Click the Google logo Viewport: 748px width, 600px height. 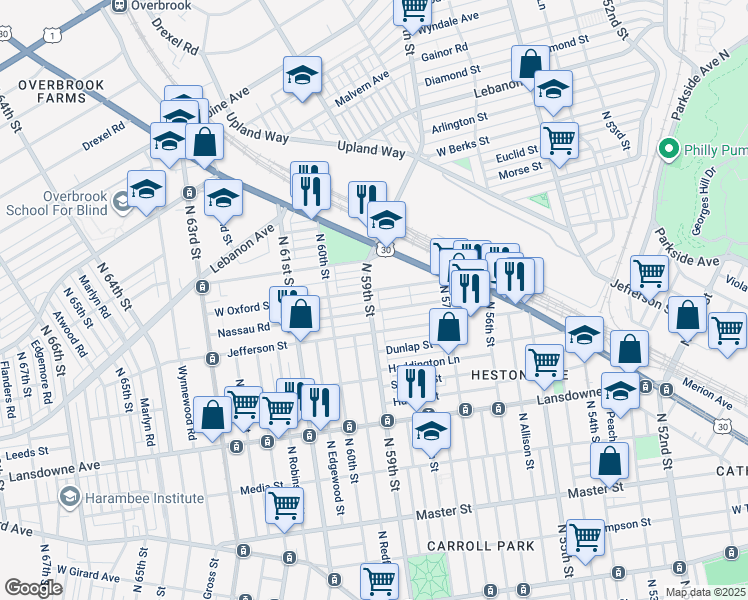(33, 588)
